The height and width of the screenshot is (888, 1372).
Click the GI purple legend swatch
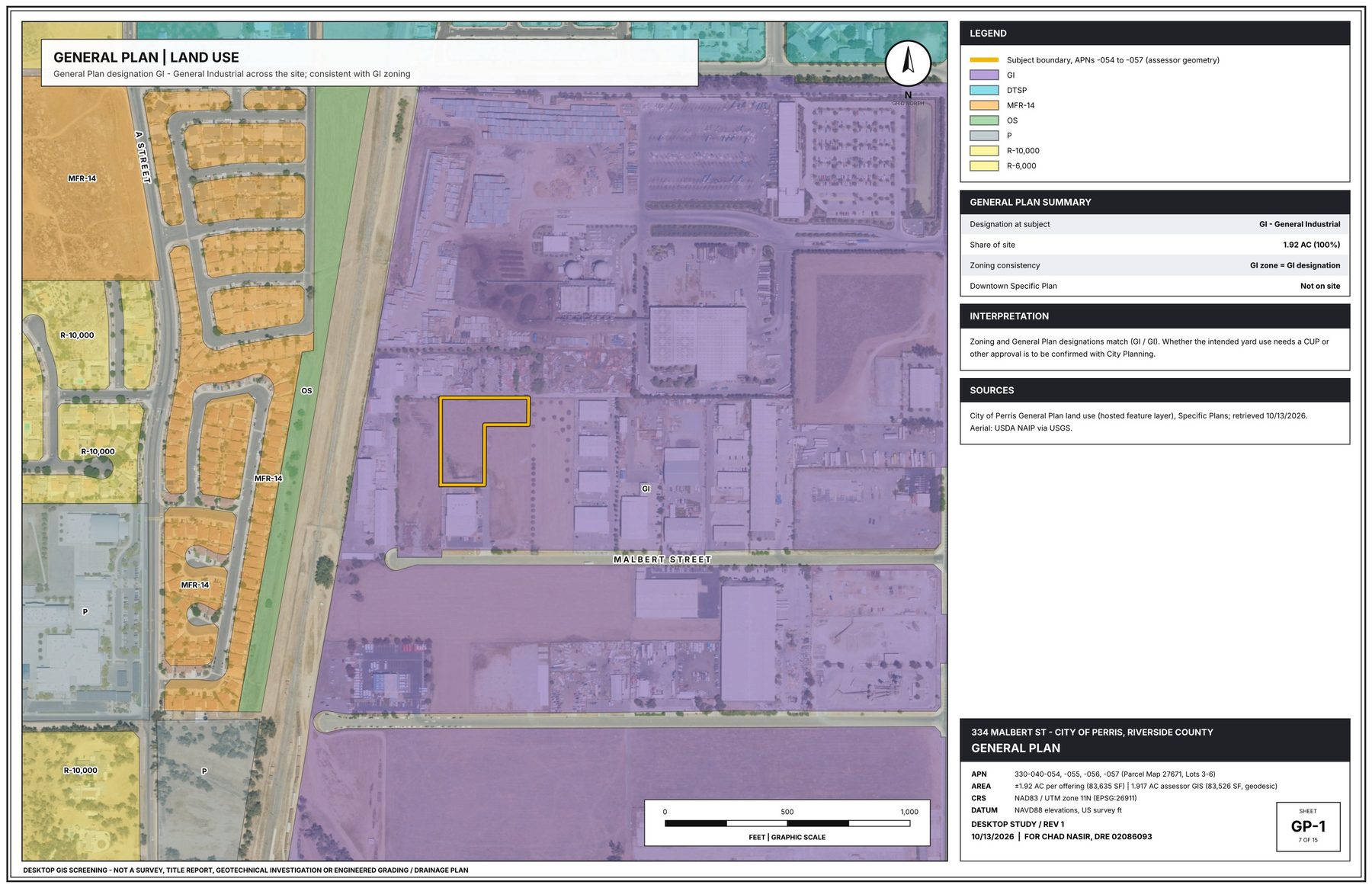[983, 75]
